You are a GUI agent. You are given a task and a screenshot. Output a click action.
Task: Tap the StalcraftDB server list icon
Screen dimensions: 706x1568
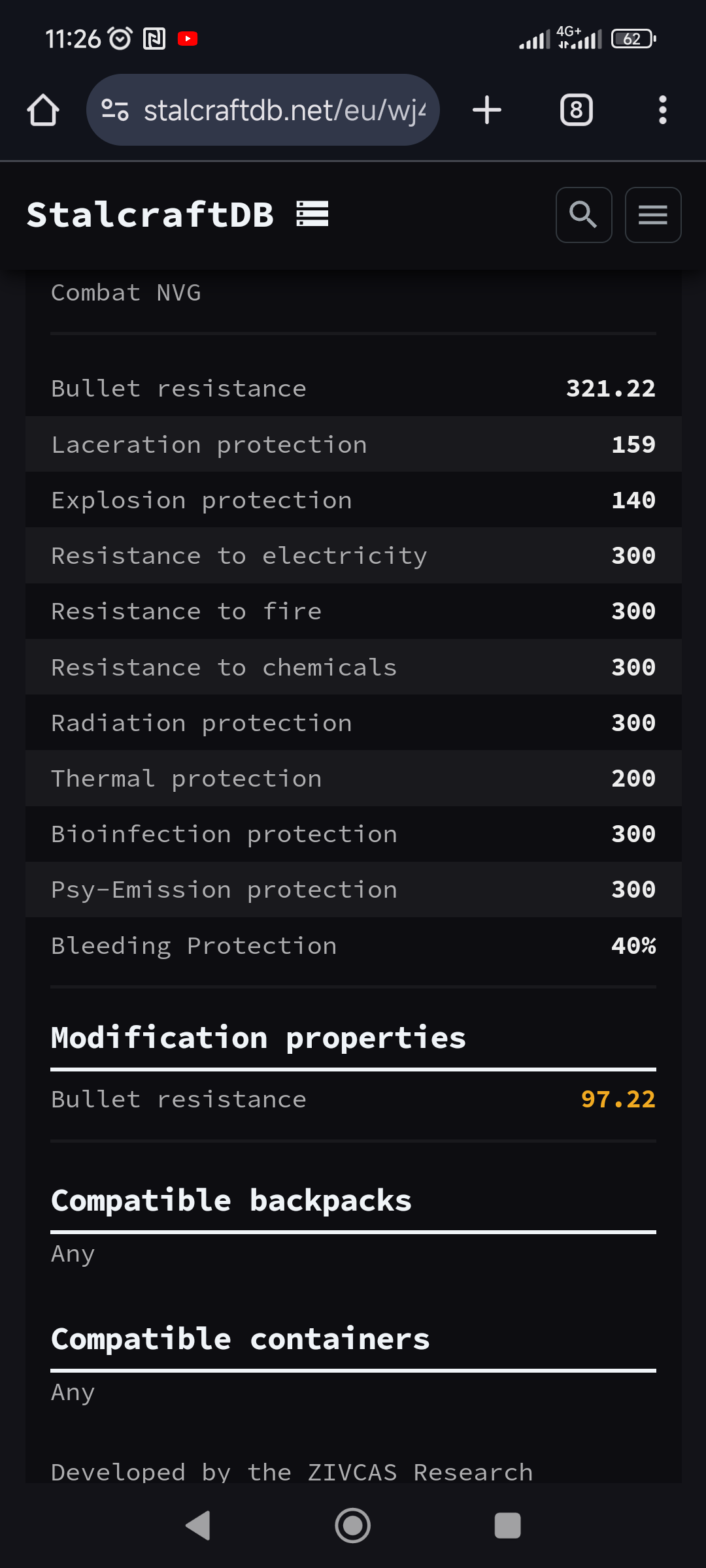[x=312, y=214]
